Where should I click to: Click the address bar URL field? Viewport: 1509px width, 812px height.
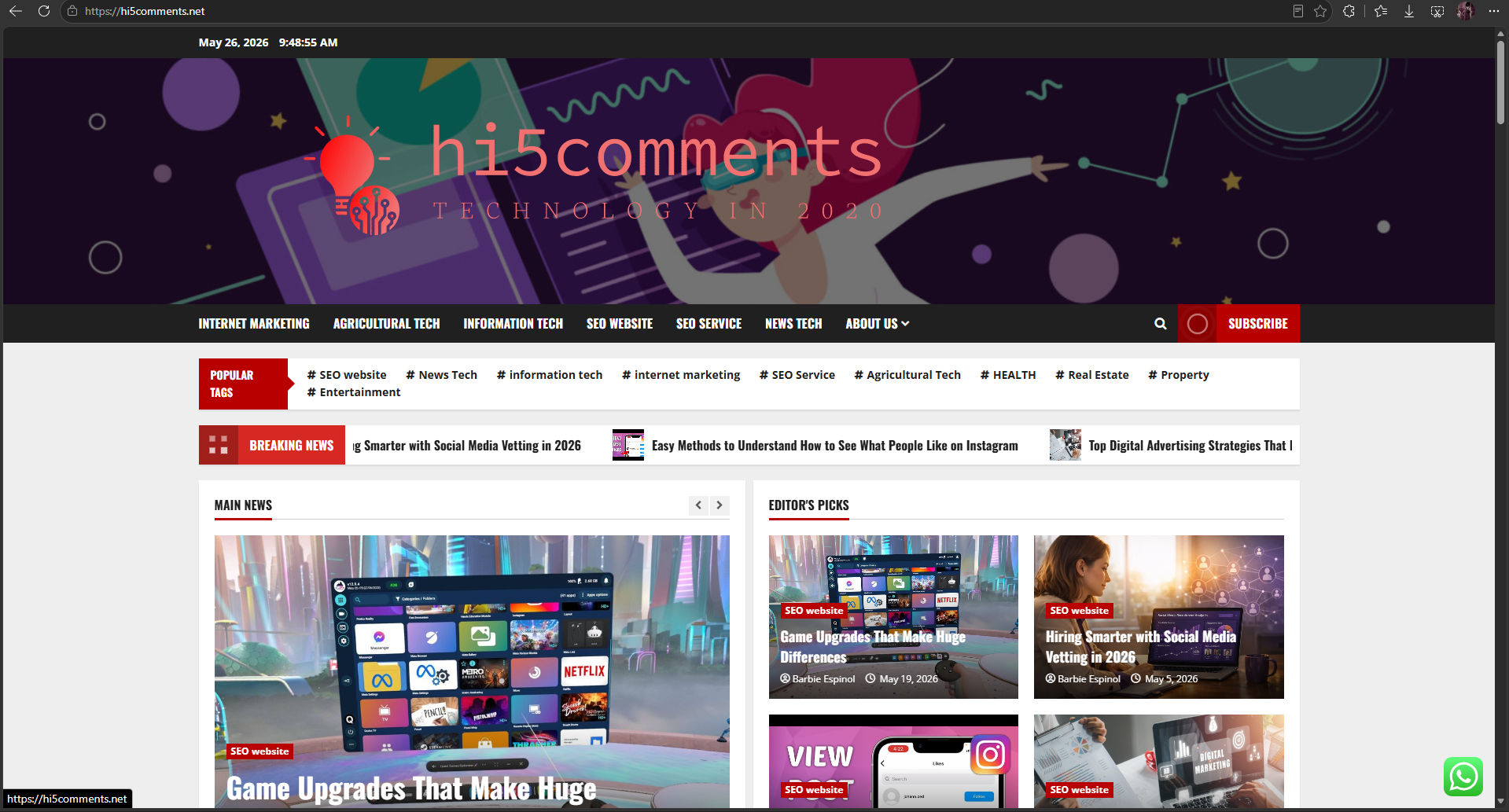(676, 11)
